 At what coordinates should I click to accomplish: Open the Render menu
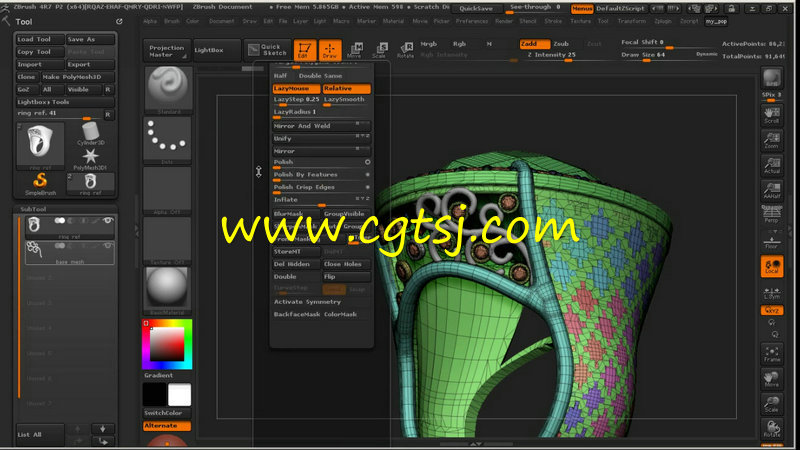[x=504, y=21]
